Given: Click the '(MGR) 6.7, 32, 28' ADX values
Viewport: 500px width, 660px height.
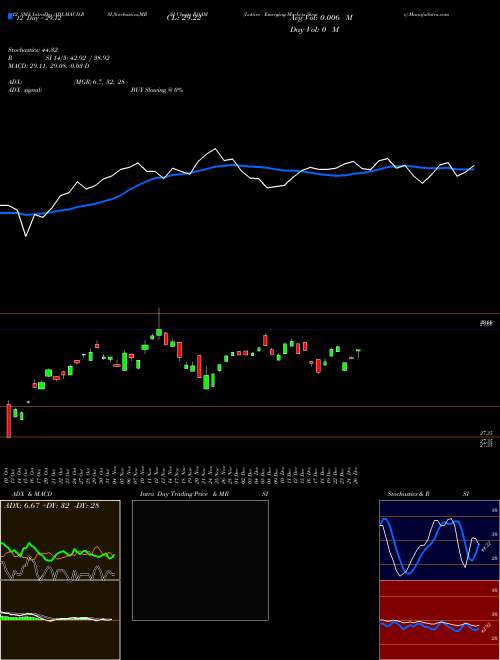Looking at the screenshot, I should (99, 82).
